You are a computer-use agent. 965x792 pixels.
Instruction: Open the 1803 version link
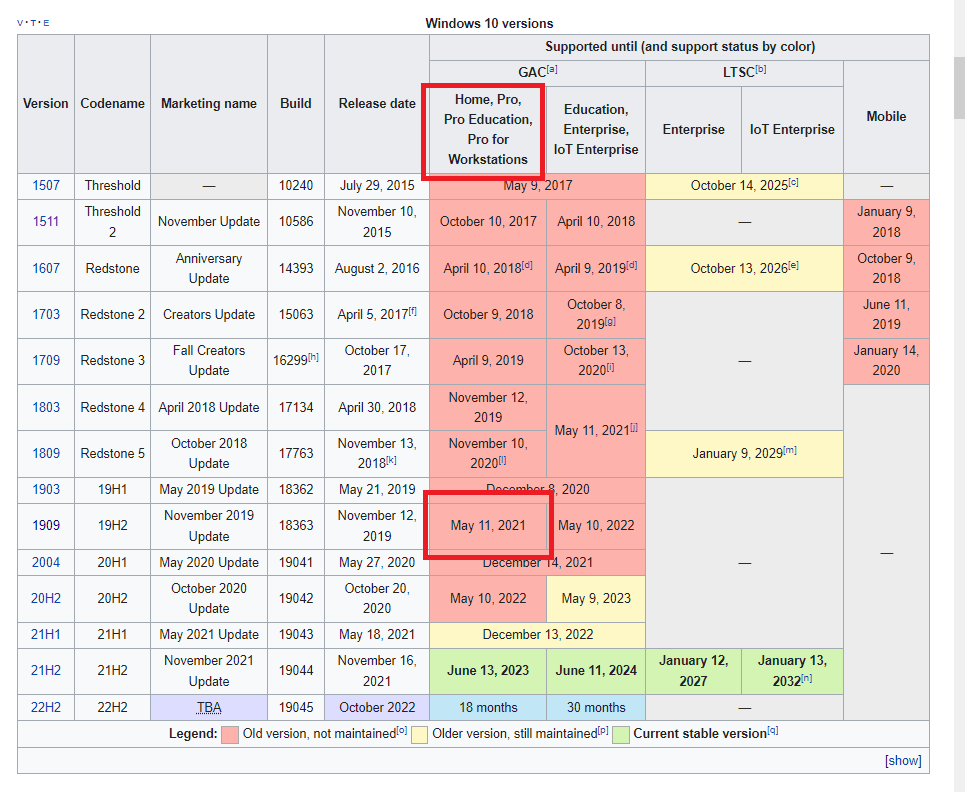46,407
